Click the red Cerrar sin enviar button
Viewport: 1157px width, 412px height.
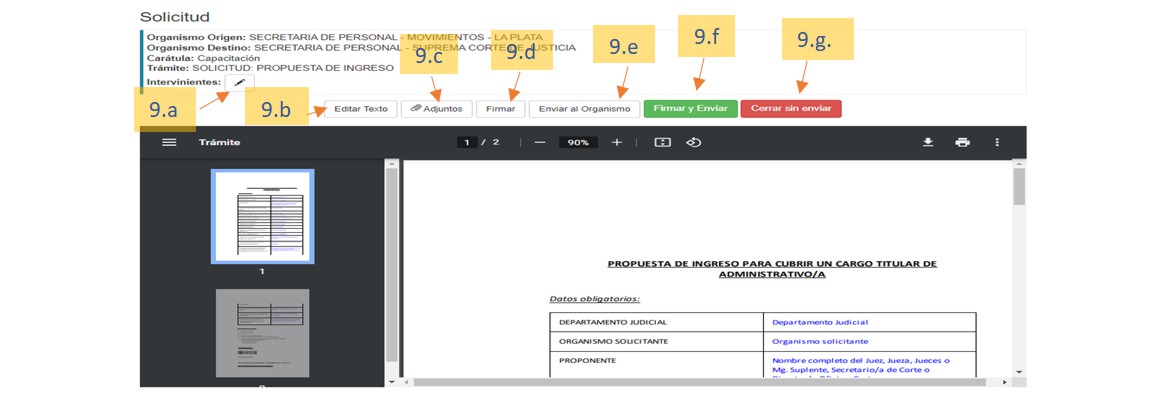pos(791,109)
